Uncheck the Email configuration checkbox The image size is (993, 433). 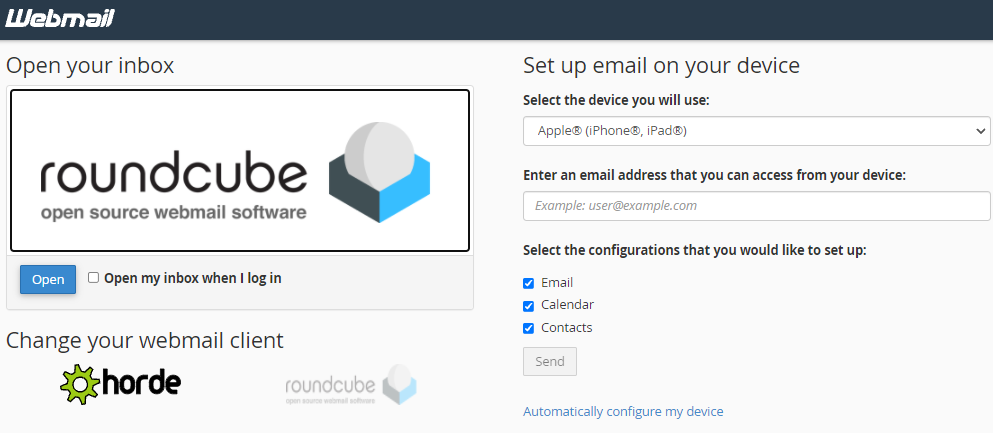point(529,283)
